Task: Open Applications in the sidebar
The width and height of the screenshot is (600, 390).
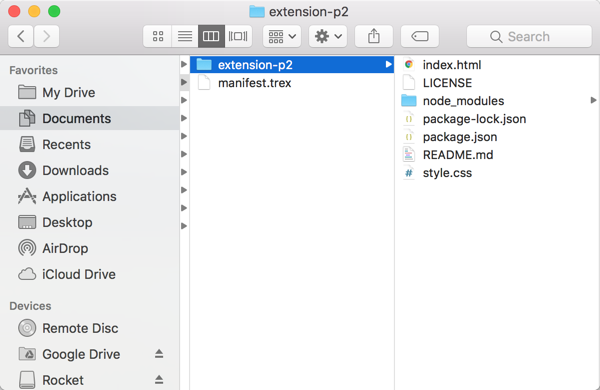Action: click(90, 196)
